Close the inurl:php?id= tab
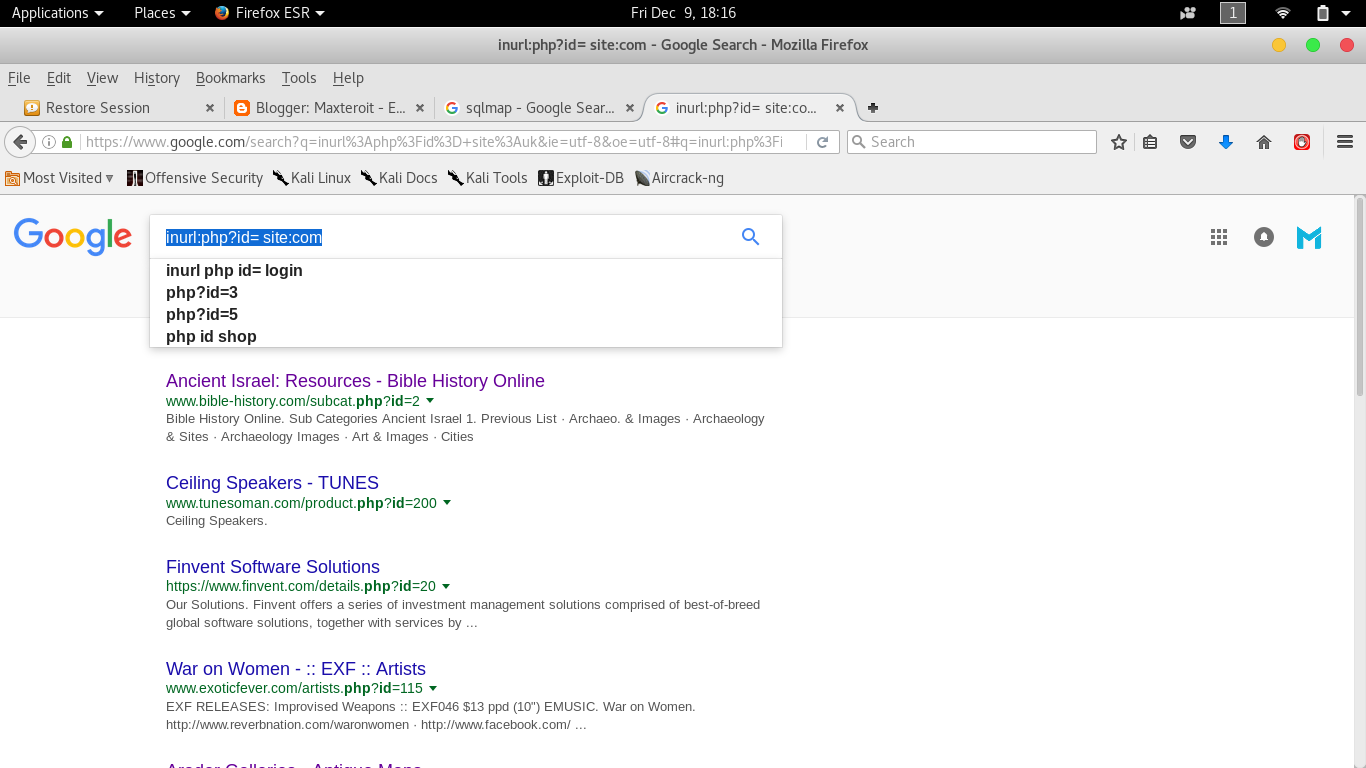1366x768 pixels. [840, 108]
